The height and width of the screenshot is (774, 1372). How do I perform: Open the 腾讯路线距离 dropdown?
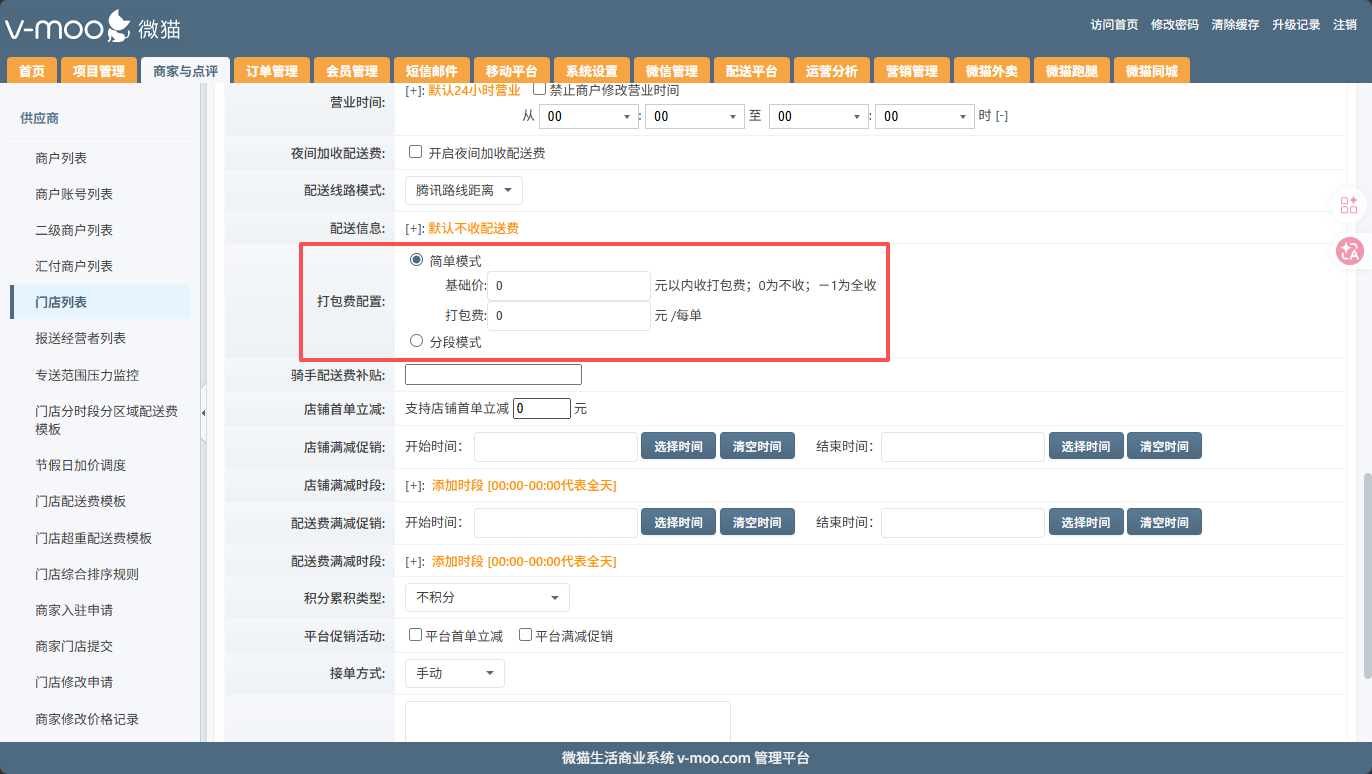tap(464, 190)
